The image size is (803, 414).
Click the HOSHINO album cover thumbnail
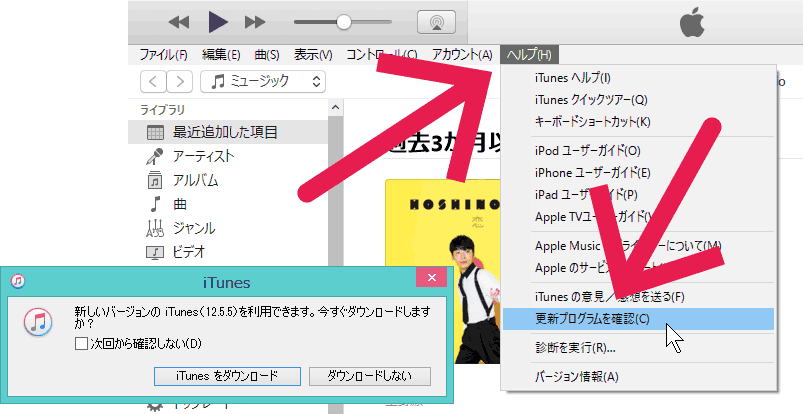442,271
